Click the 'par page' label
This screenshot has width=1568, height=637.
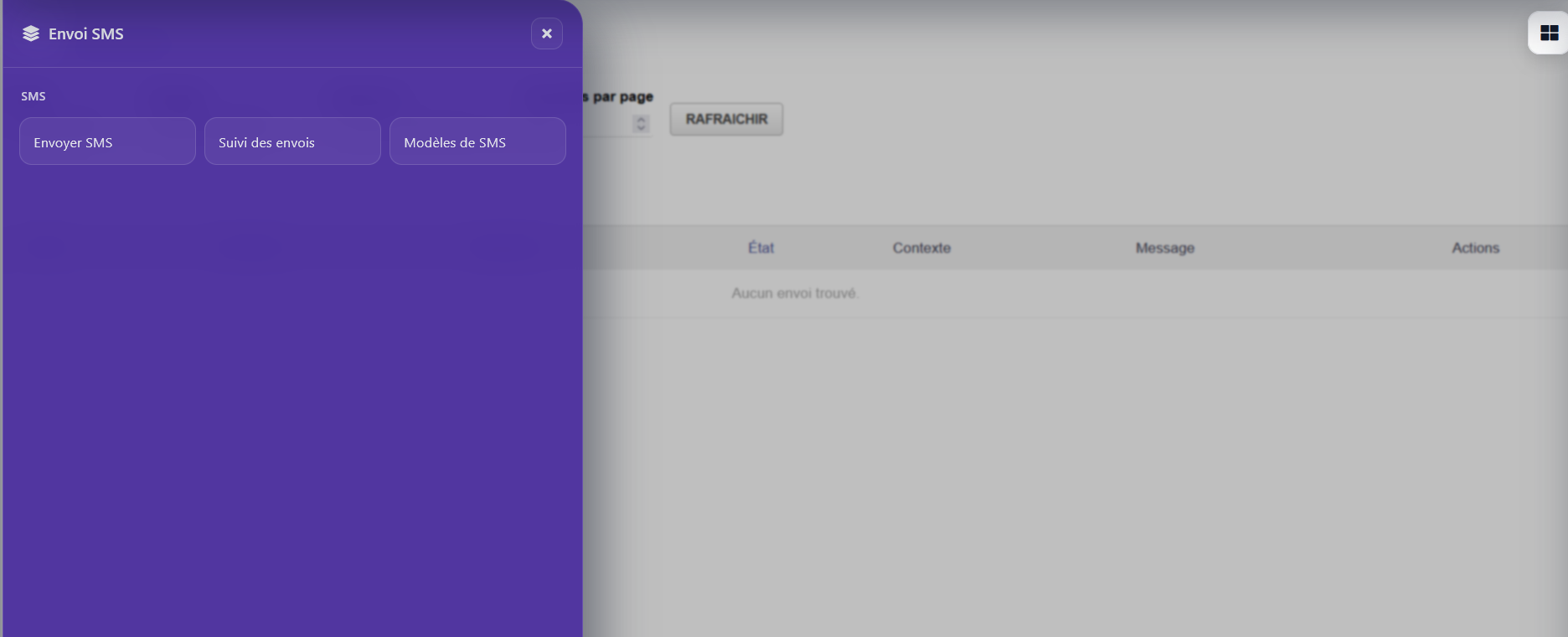coord(622,96)
